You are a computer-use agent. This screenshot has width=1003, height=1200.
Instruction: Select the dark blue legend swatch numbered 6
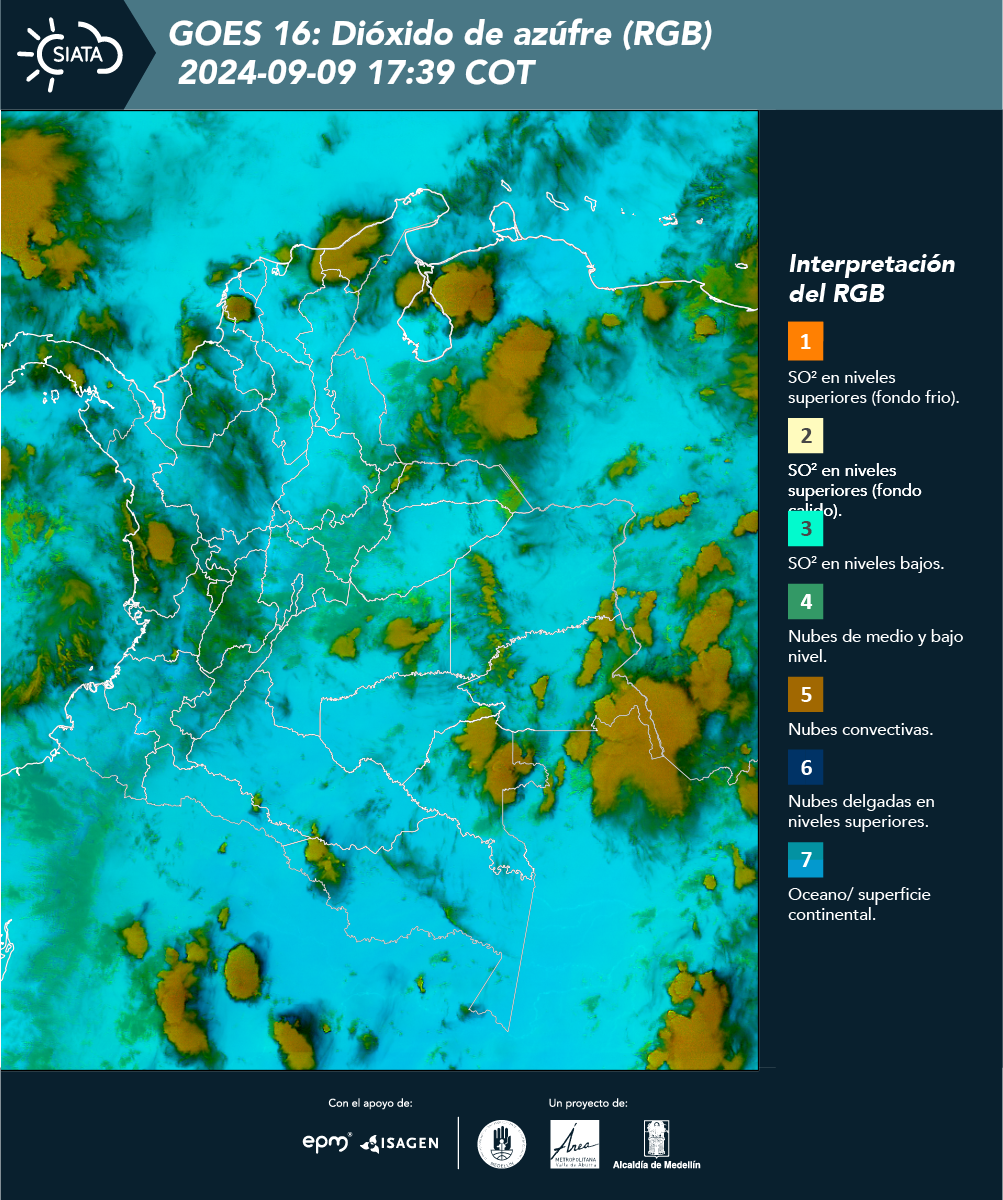coord(805,767)
